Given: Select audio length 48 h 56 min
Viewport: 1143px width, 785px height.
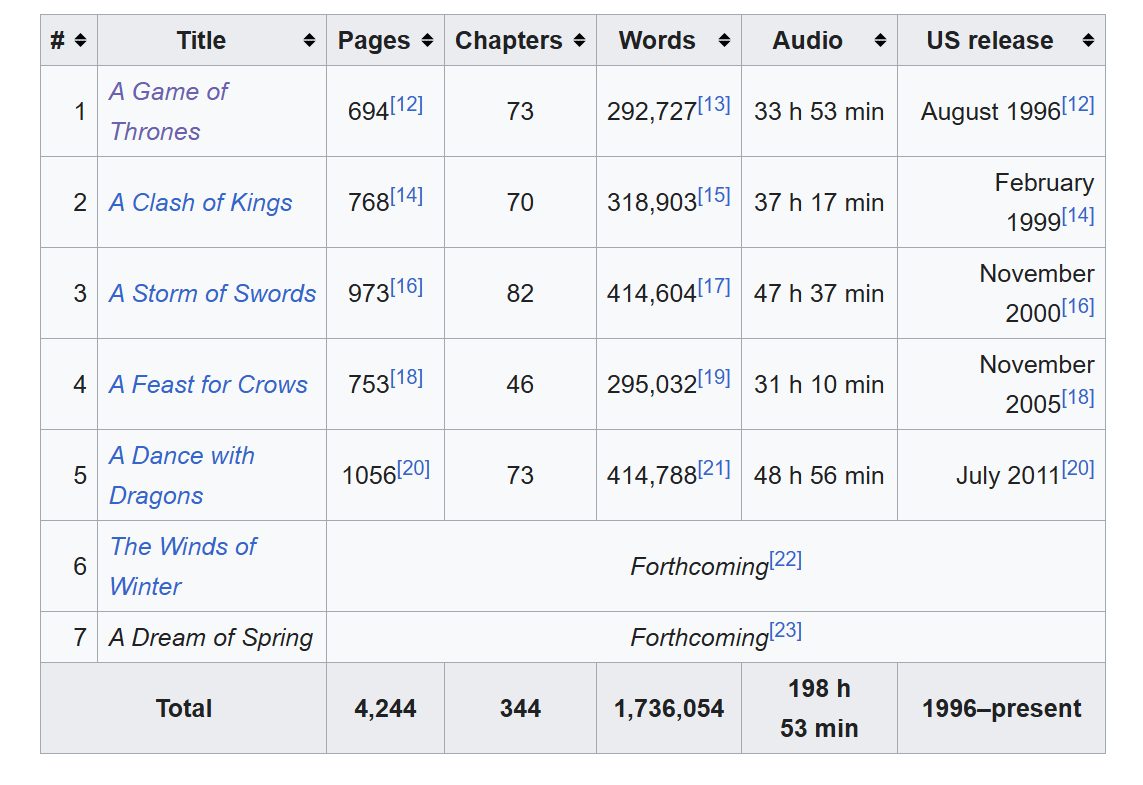Looking at the screenshot, I should (x=819, y=475).
